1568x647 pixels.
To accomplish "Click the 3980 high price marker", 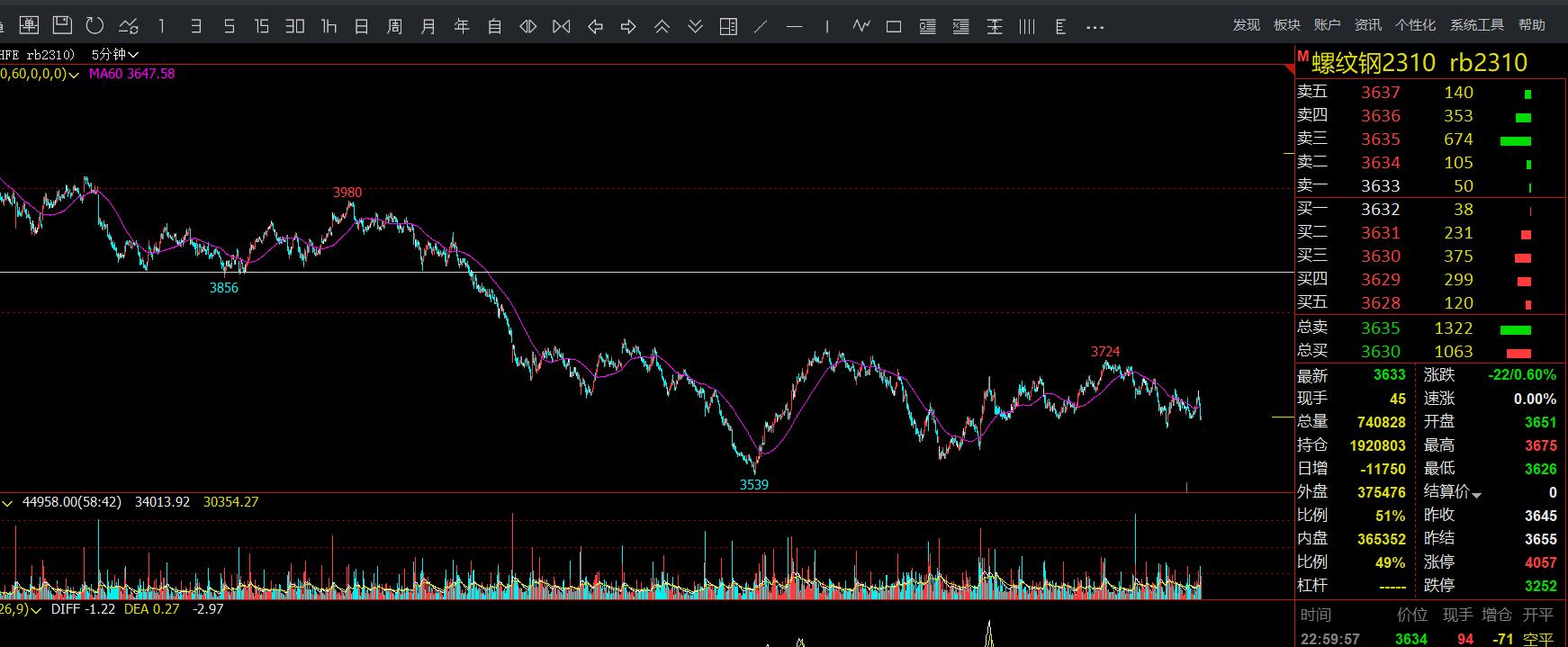I will tap(347, 193).
